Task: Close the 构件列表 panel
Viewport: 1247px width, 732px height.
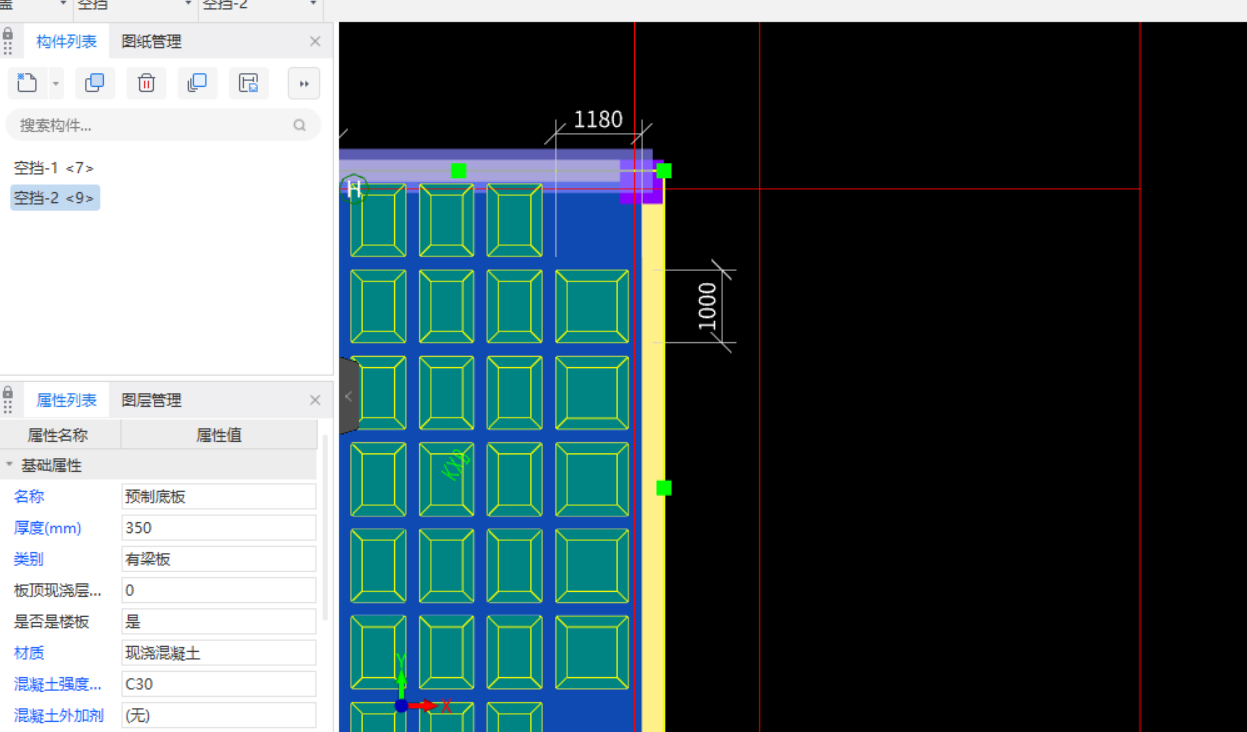Action: pyautogui.click(x=315, y=41)
